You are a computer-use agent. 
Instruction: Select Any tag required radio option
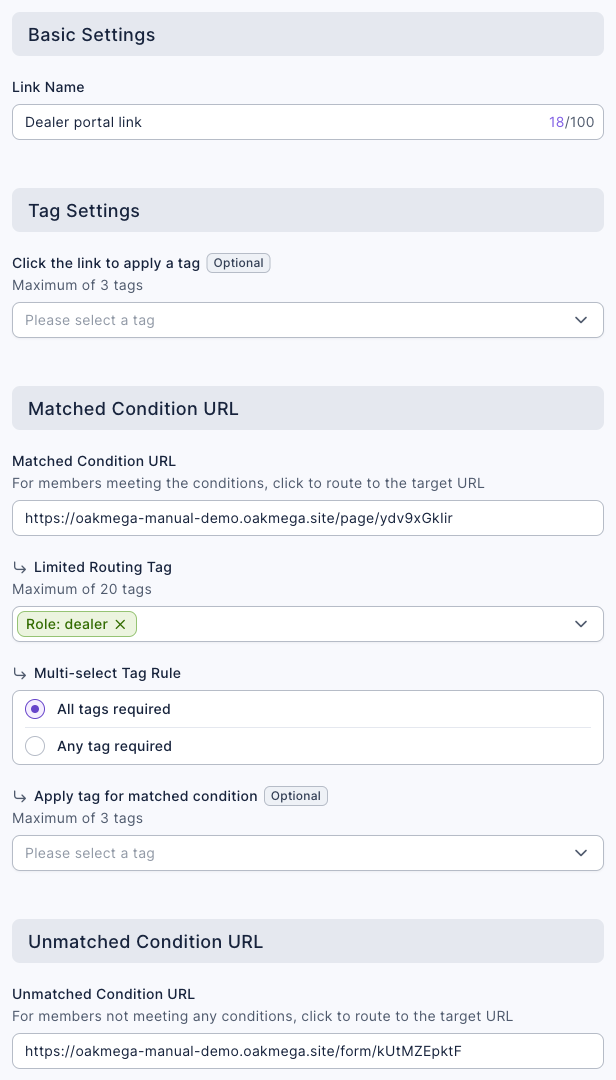(35, 746)
